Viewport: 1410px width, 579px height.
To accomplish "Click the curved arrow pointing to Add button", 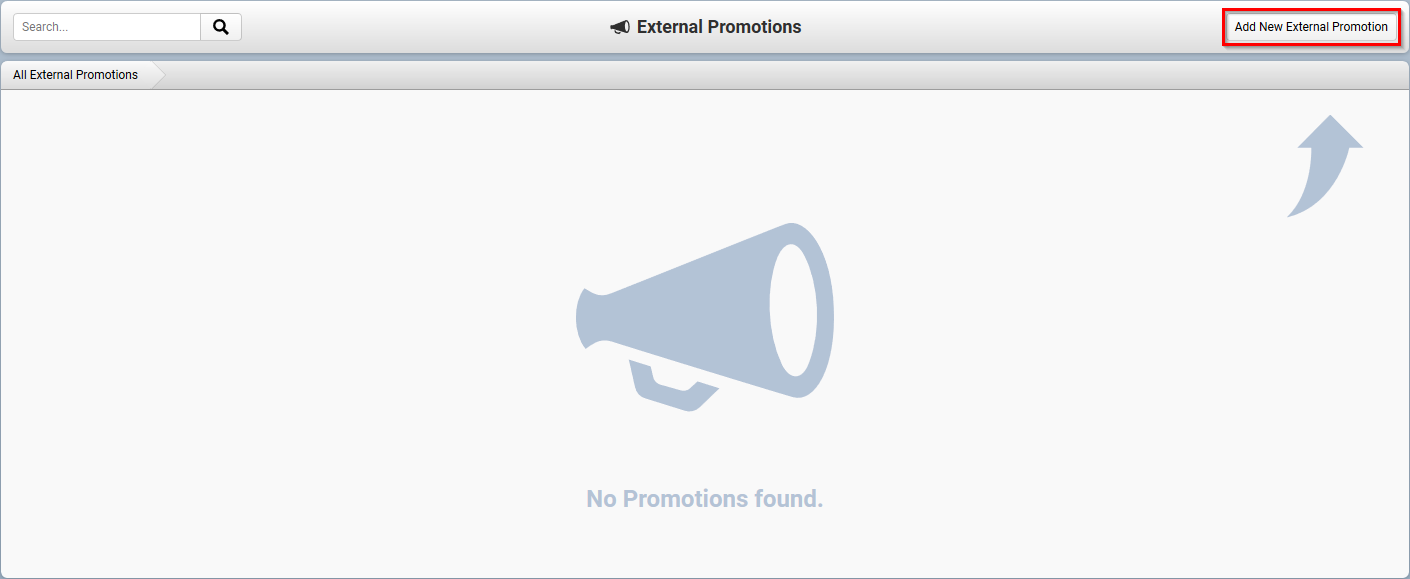I will [x=1325, y=166].
